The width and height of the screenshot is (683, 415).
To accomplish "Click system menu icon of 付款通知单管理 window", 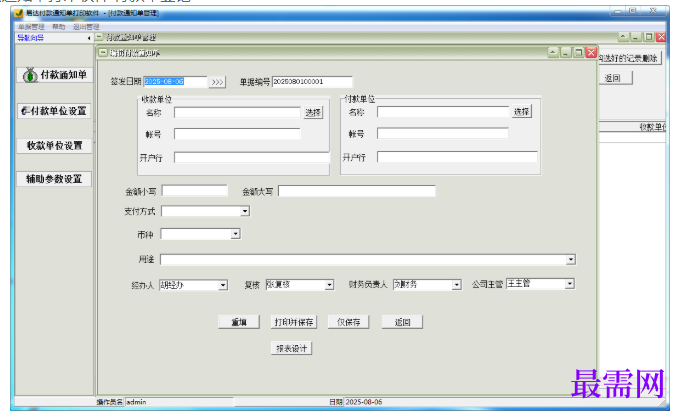I will [x=99, y=37].
